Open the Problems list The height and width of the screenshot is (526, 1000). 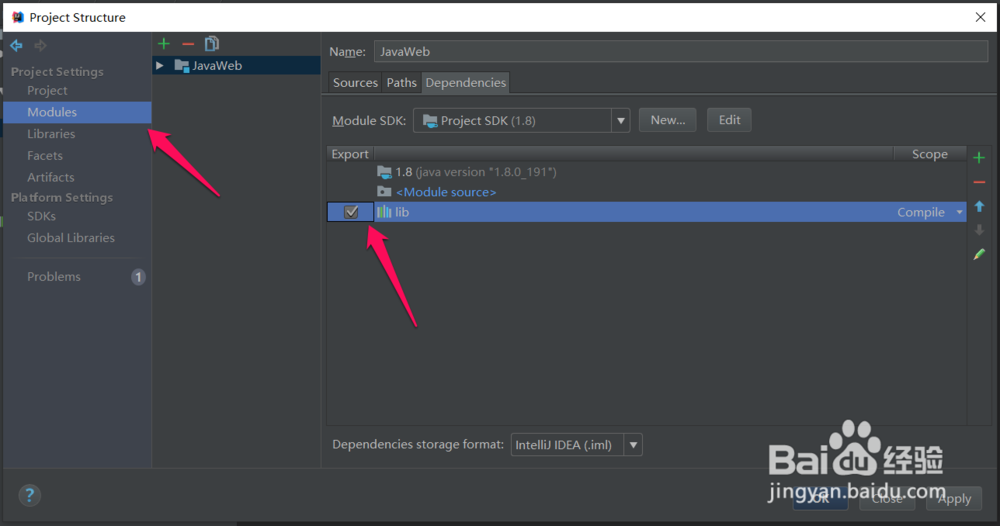pos(54,277)
